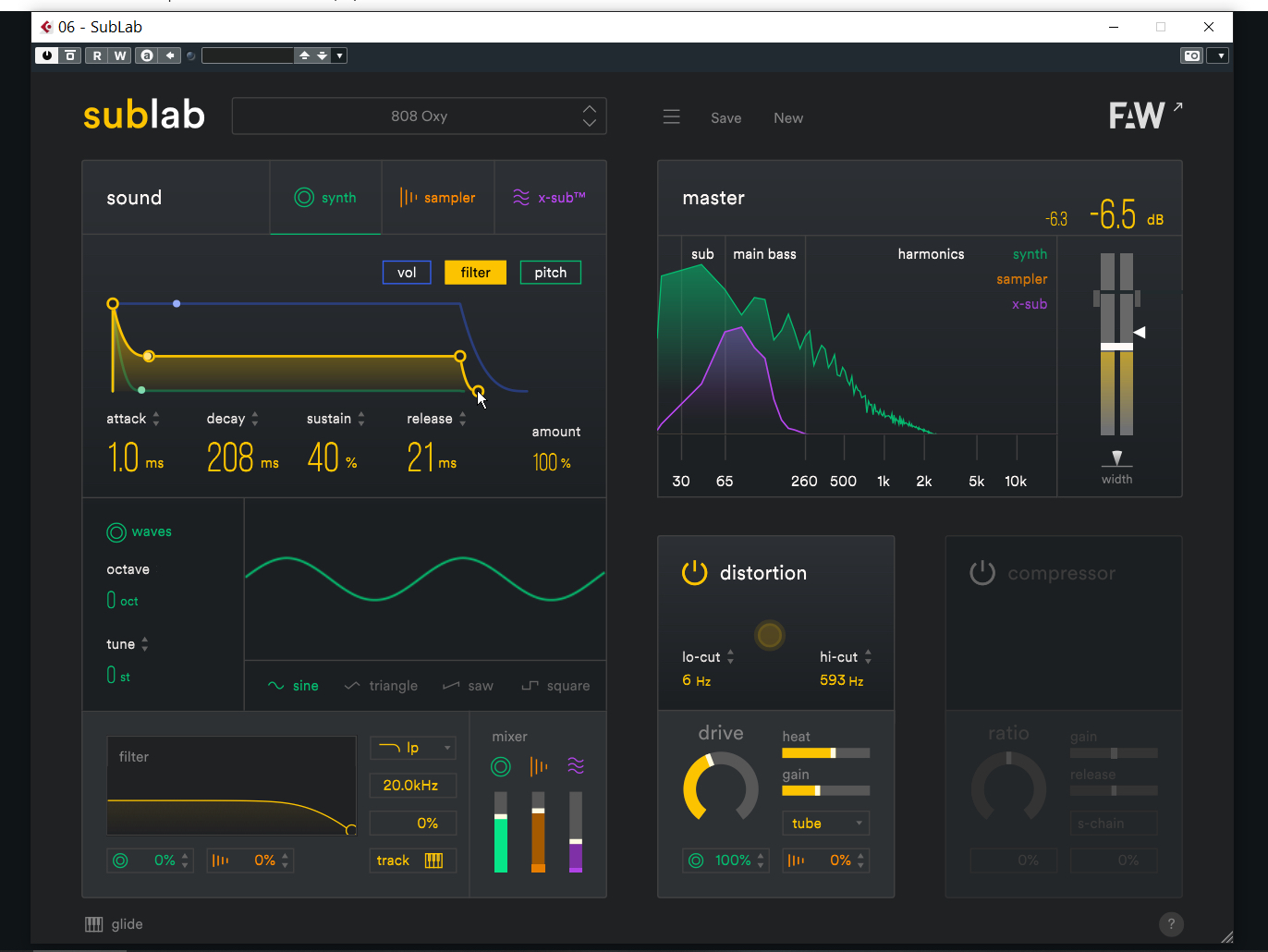This screenshot has height=952, width=1268.
Task: Click the synth icon in the mixer
Action: [x=501, y=766]
